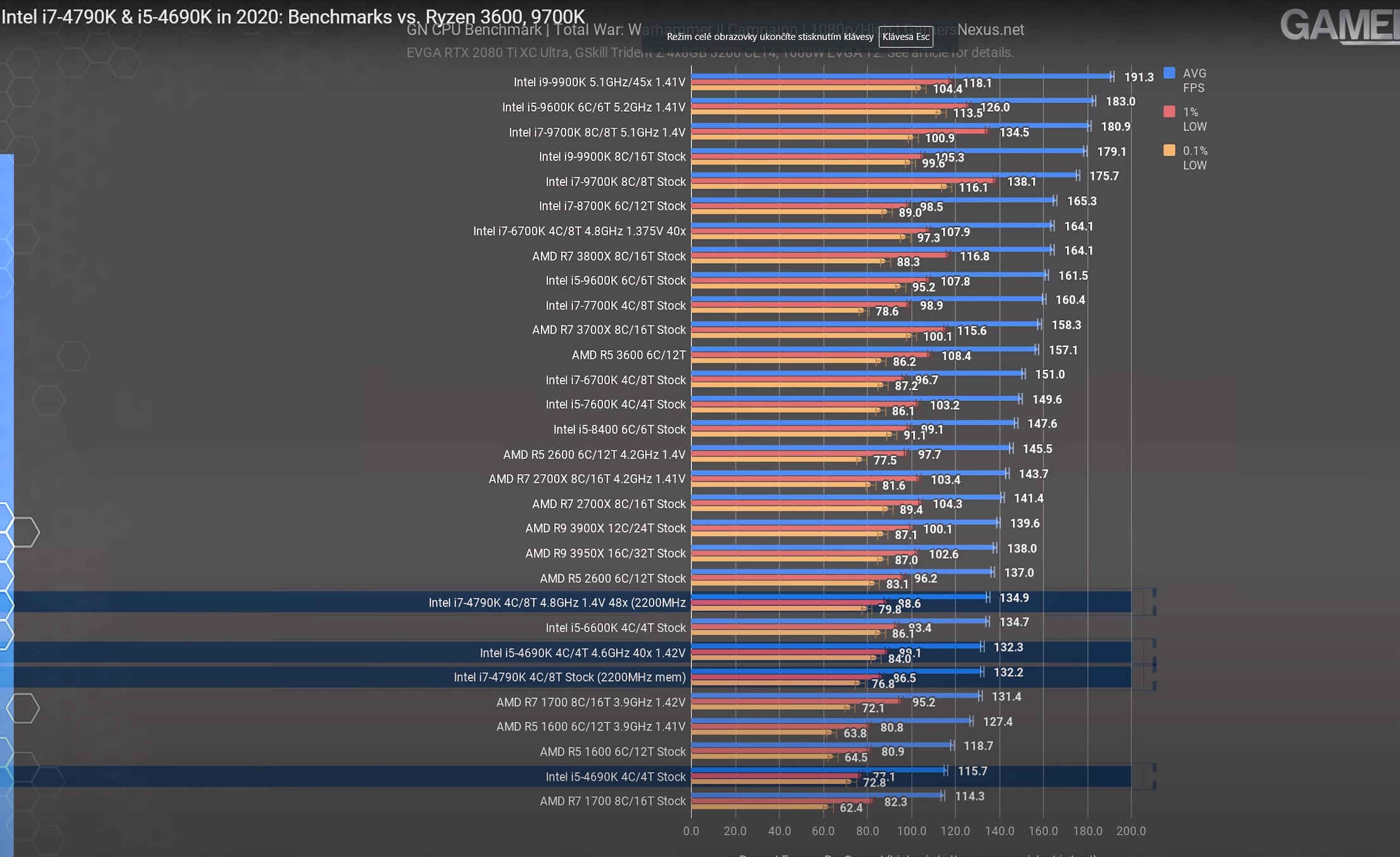Click the 'AMD R9 3950X 16C/32T Stock' label
Screen dimensions: 1400x857
(x=605, y=553)
